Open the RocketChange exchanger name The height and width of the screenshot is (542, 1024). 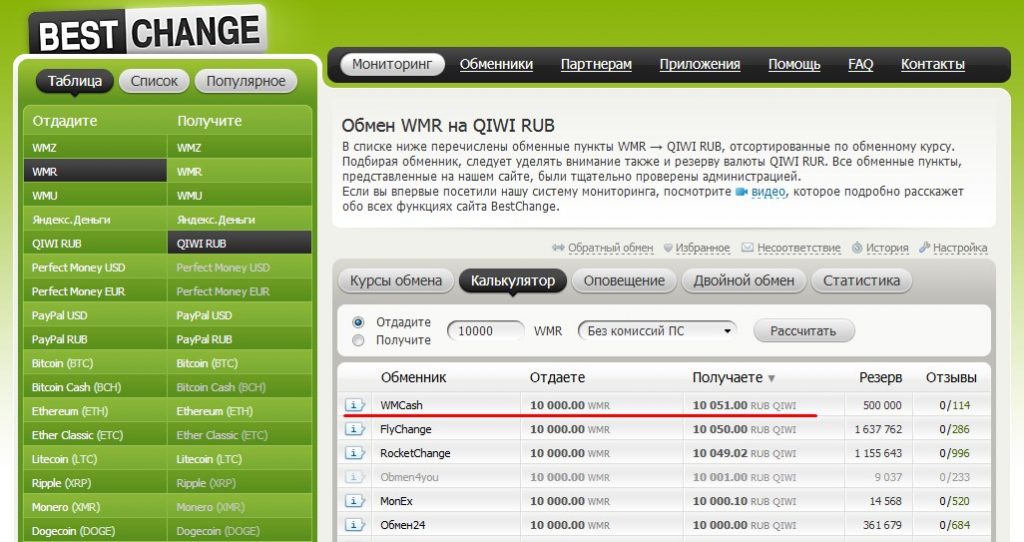tap(415, 453)
